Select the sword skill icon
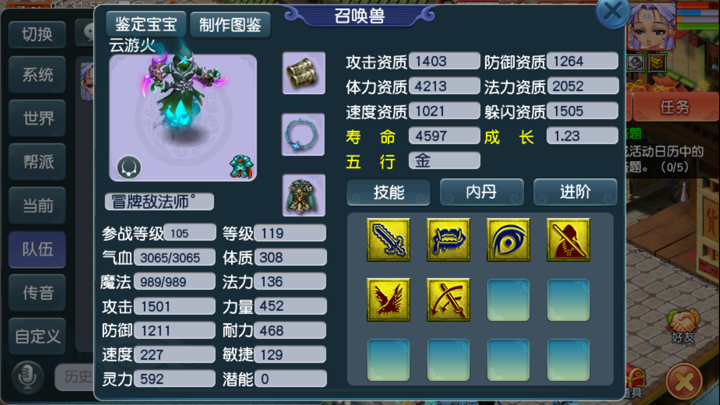The width and height of the screenshot is (720, 405). 388,240
